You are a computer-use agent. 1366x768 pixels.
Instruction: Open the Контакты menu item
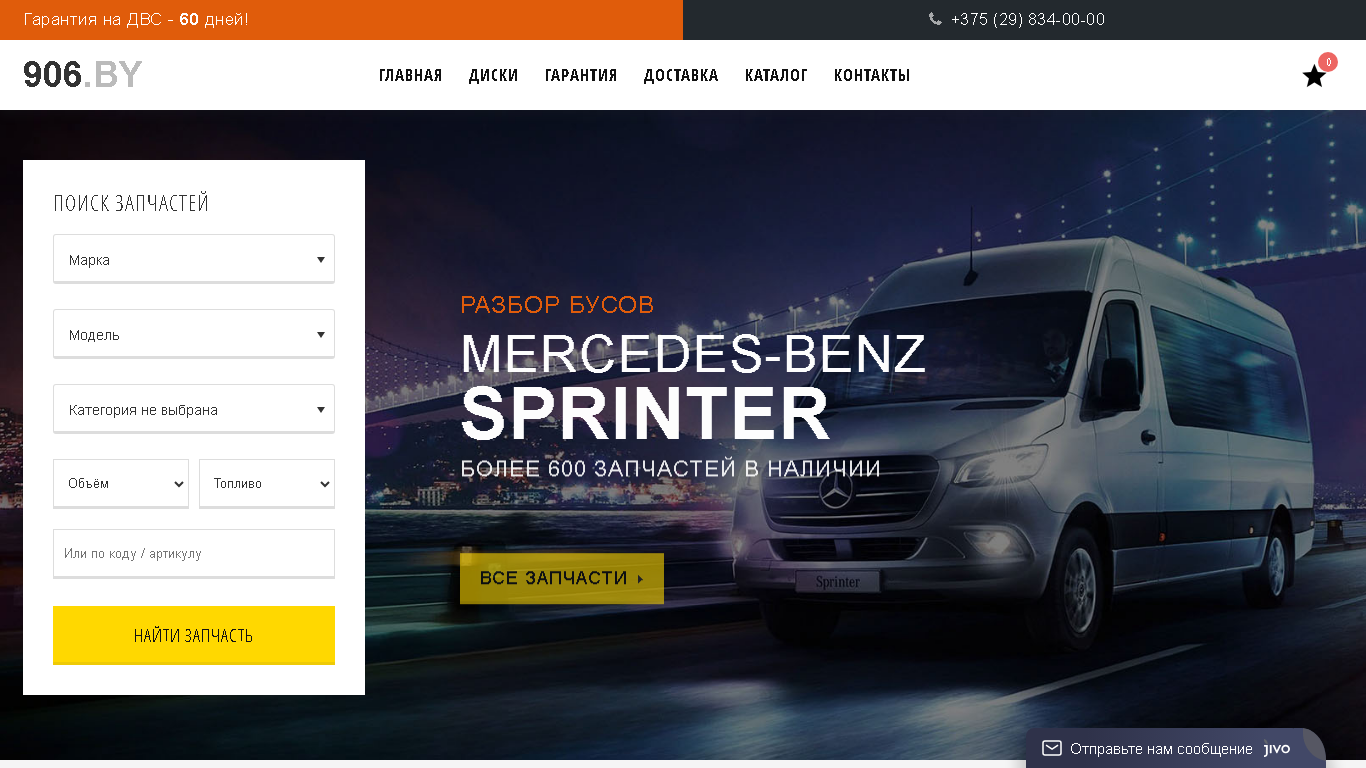pyautogui.click(x=872, y=75)
